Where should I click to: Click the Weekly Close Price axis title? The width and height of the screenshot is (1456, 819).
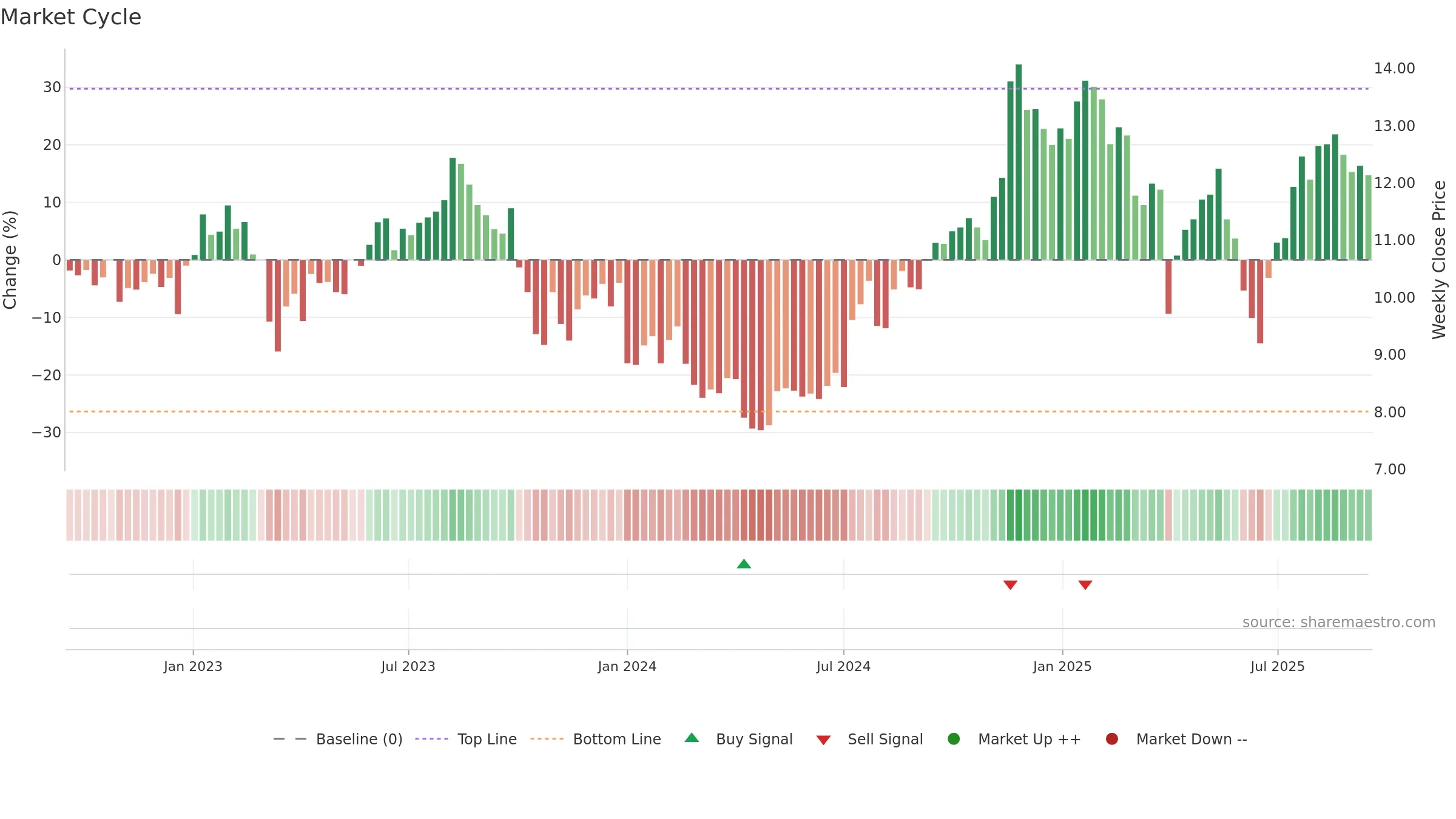(x=1439, y=260)
